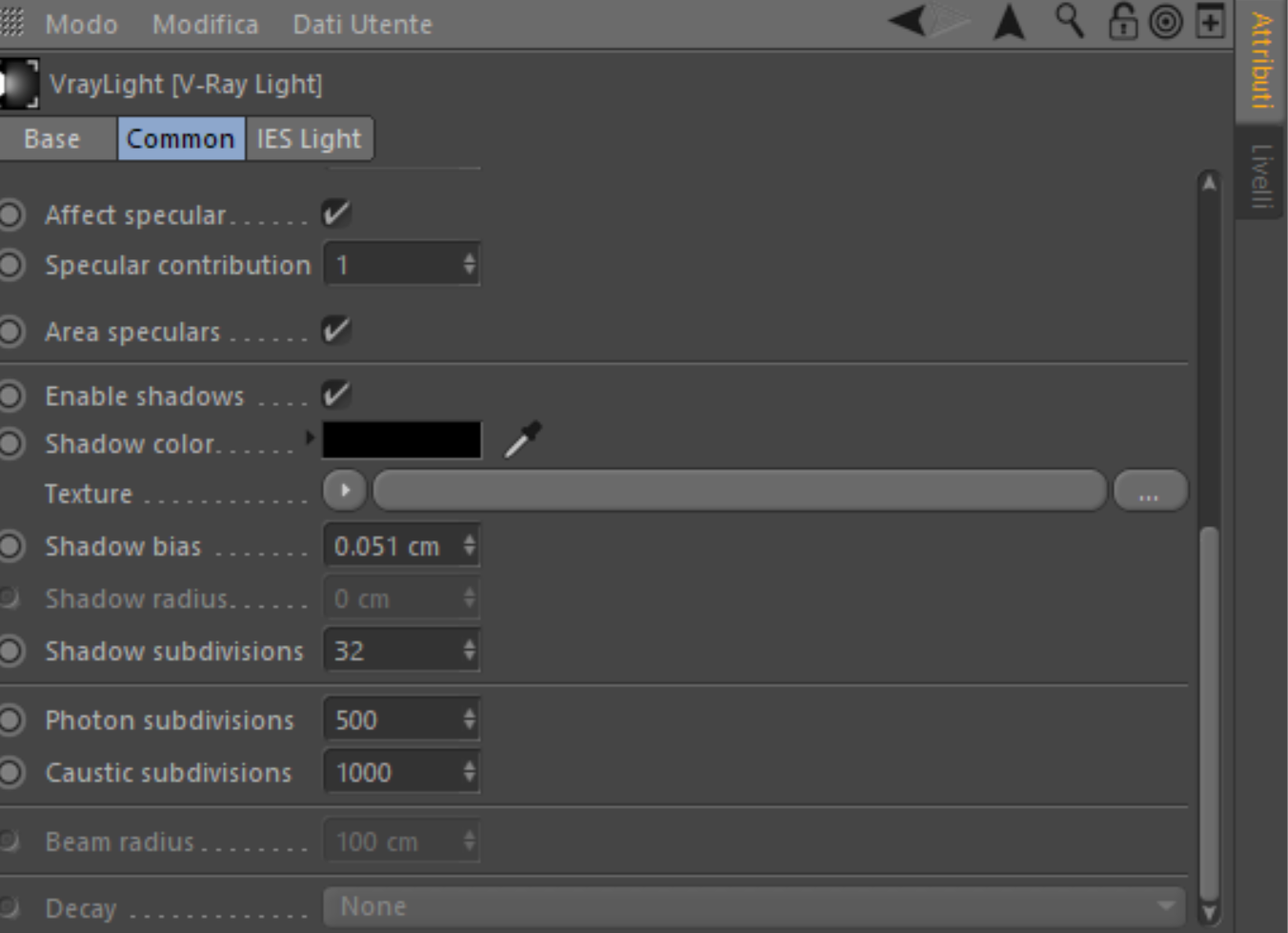Viewport: 1288px width, 933px height.
Task: Click animation dot for Photon subdivisions
Action: point(11,720)
